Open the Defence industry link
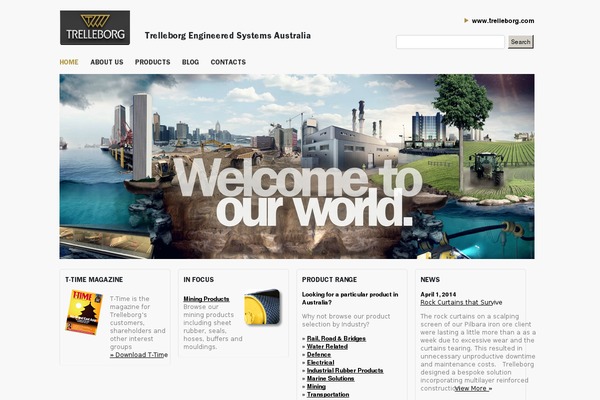This screenshot has height=400, width=600. [319, 354]
